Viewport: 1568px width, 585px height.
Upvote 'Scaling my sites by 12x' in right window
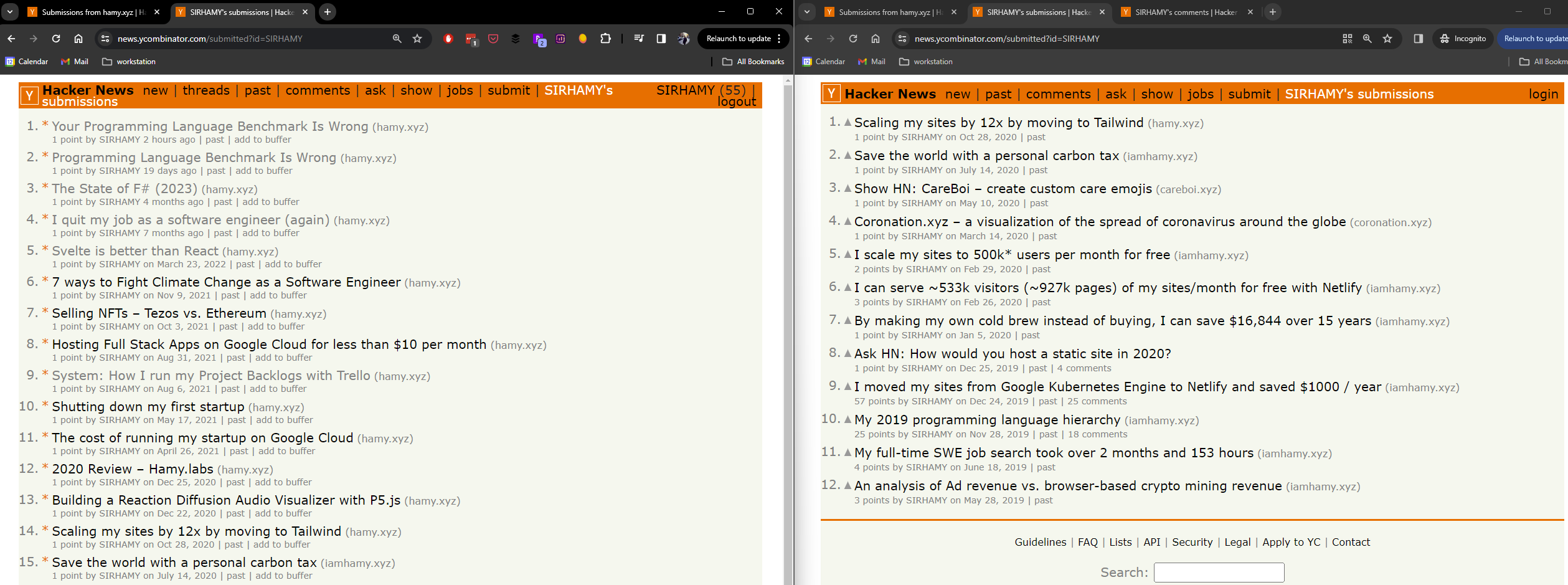848,123
